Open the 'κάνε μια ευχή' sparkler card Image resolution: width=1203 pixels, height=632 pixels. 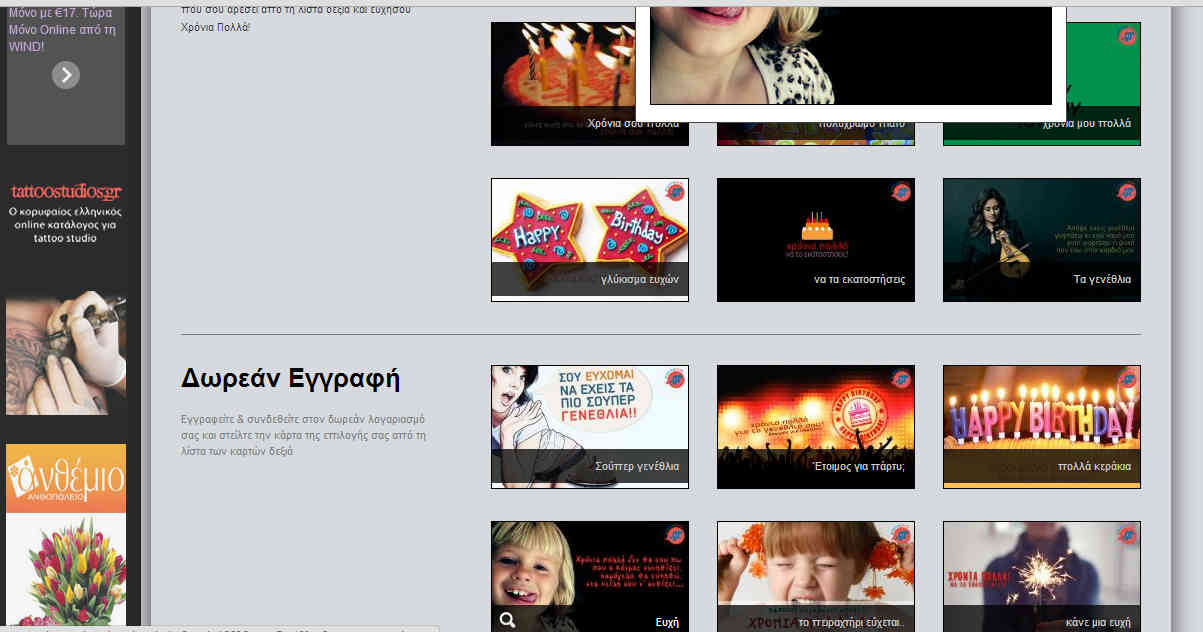[x=1042, y=576]
